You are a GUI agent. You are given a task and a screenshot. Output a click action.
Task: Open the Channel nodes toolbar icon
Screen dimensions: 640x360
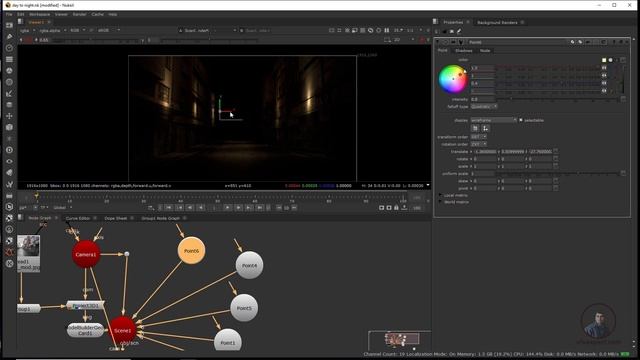pos(9,60)
